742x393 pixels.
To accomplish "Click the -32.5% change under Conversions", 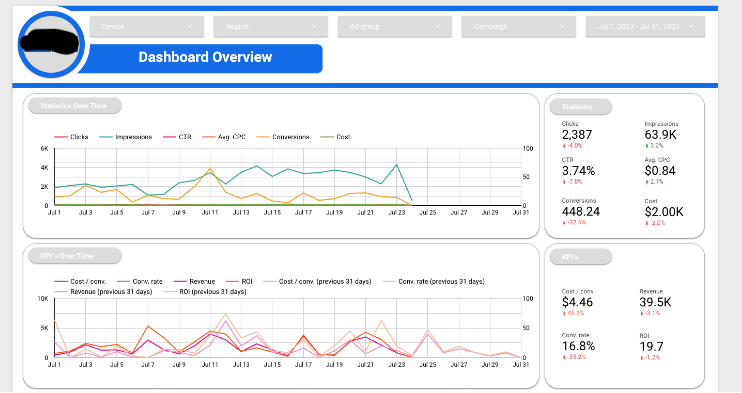I will click(x=574, y=223).
